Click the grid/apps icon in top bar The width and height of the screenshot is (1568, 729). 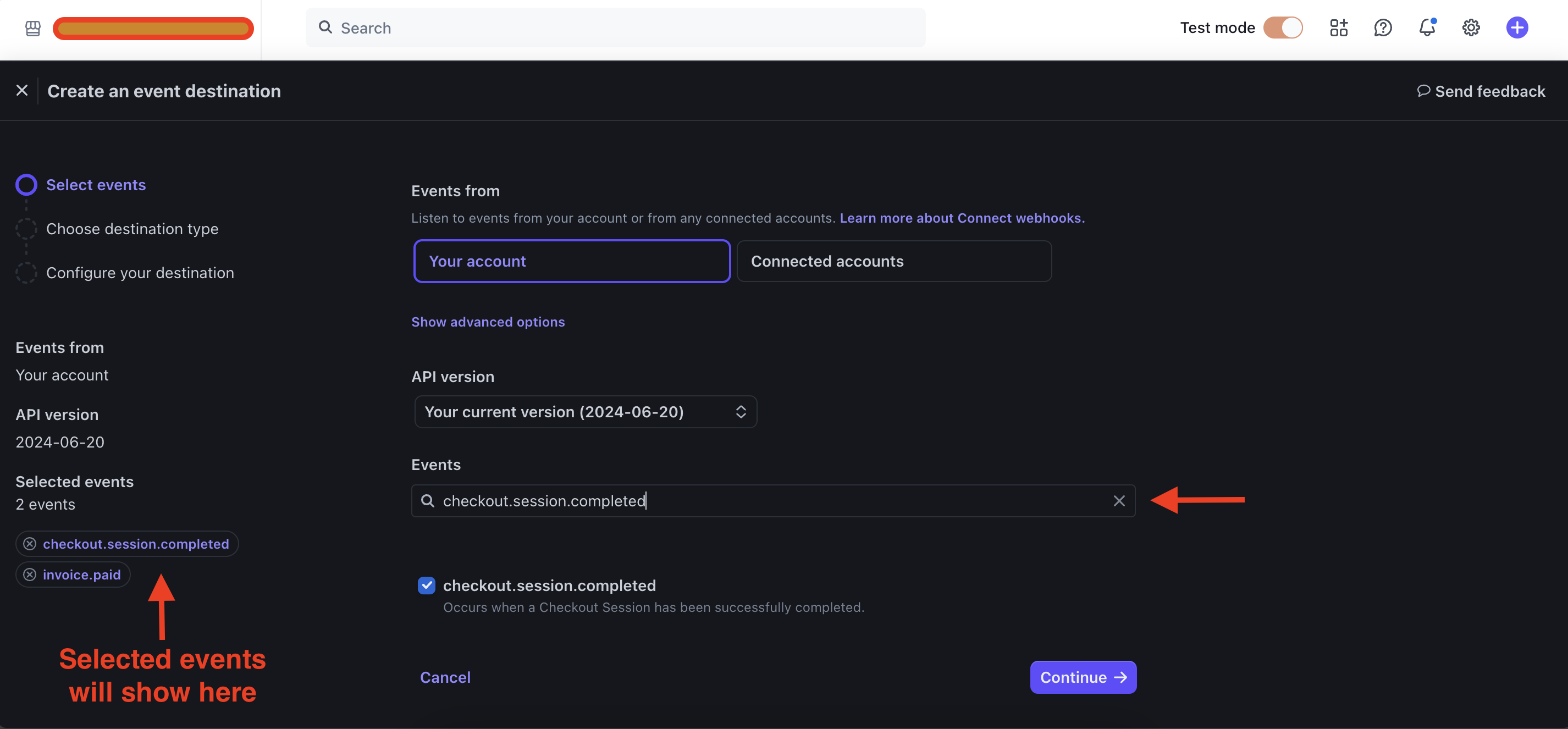[x=1339, y=27]
